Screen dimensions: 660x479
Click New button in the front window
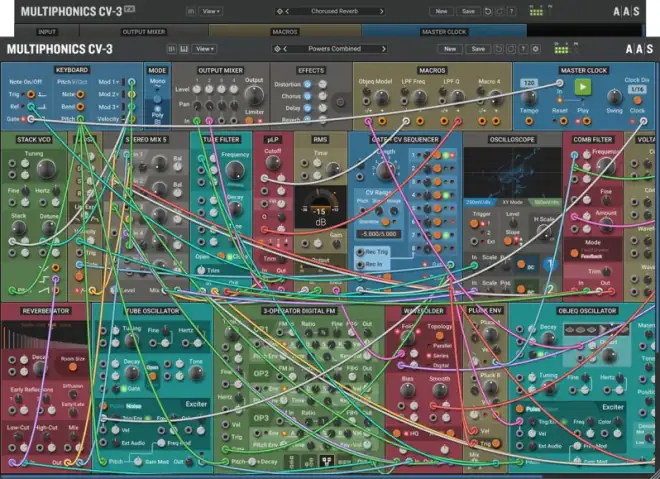pos(450,49)
